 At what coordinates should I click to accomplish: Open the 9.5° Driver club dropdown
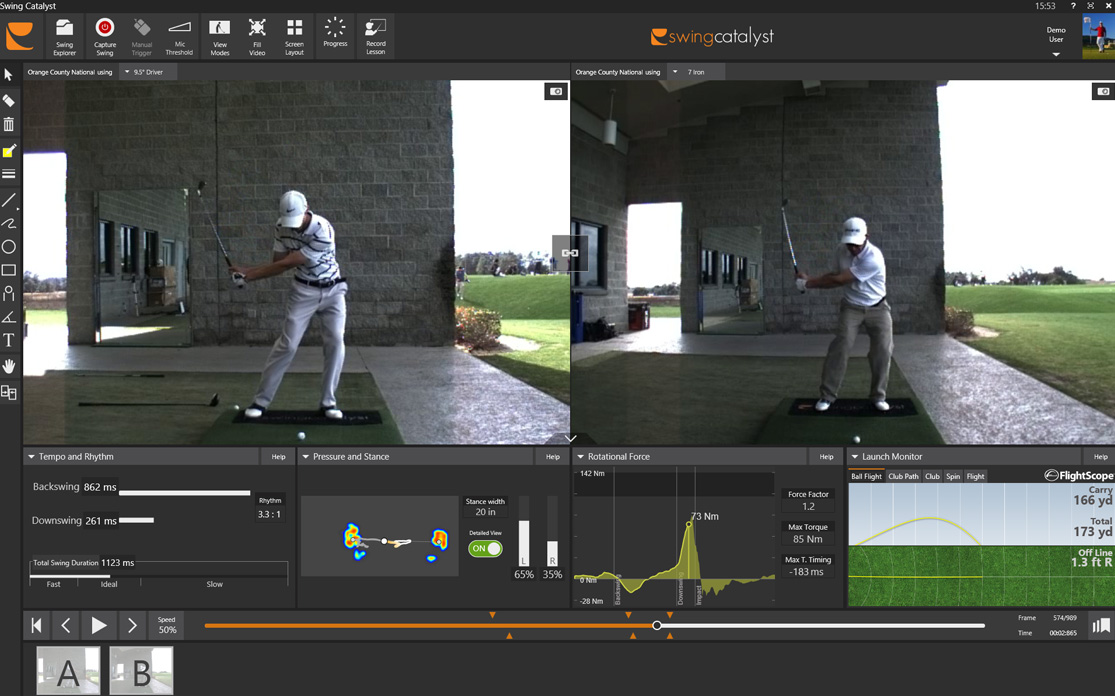coord(143,72)
